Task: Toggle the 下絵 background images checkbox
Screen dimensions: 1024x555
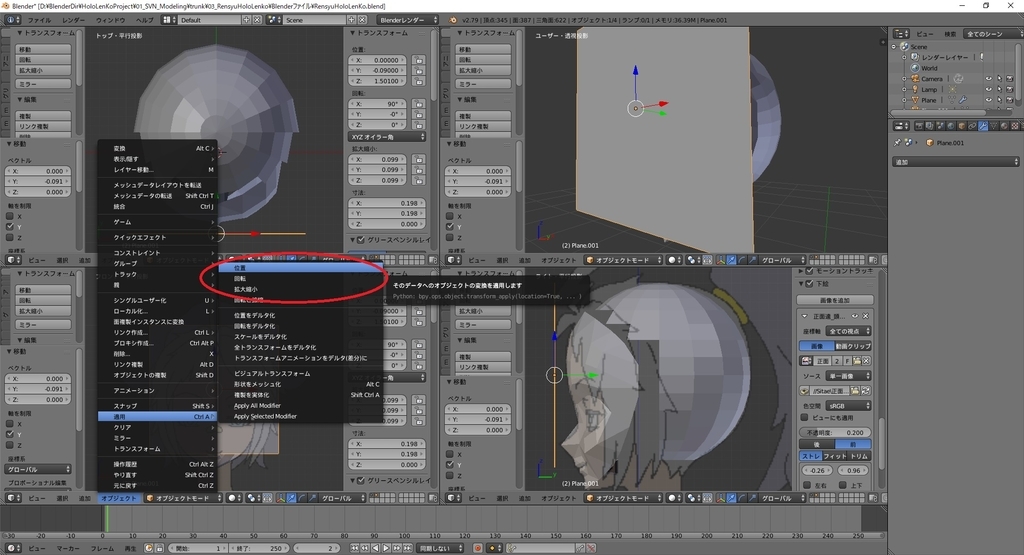Action: (810, 283)
